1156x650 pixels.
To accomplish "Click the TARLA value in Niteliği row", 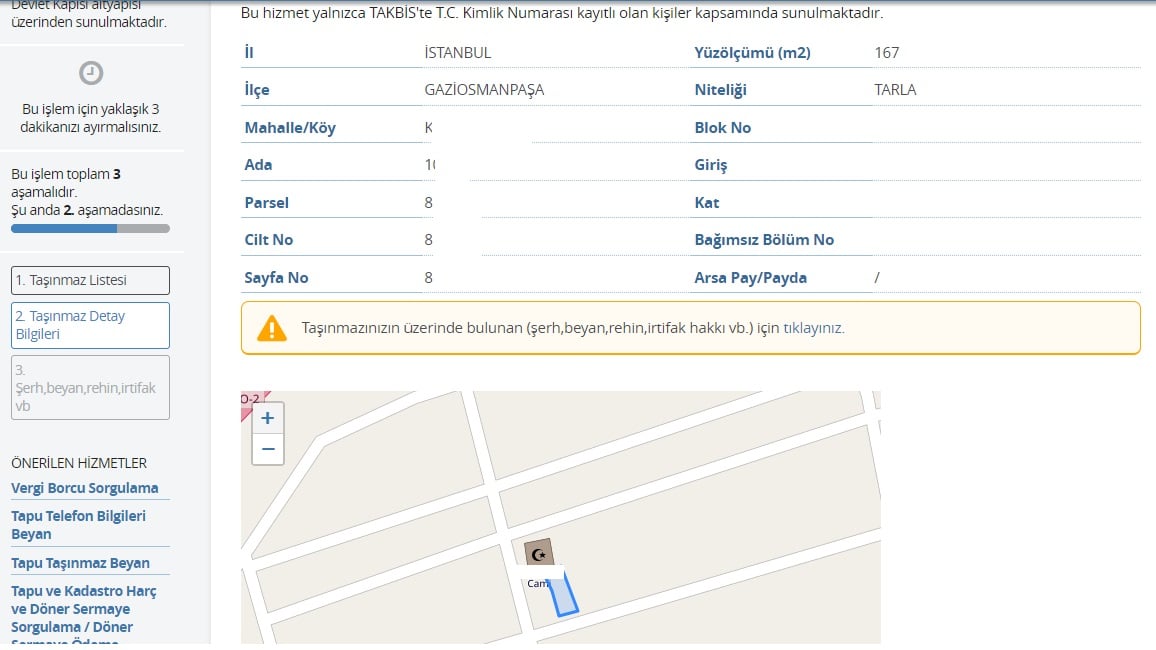I will [x=895, y=90].
